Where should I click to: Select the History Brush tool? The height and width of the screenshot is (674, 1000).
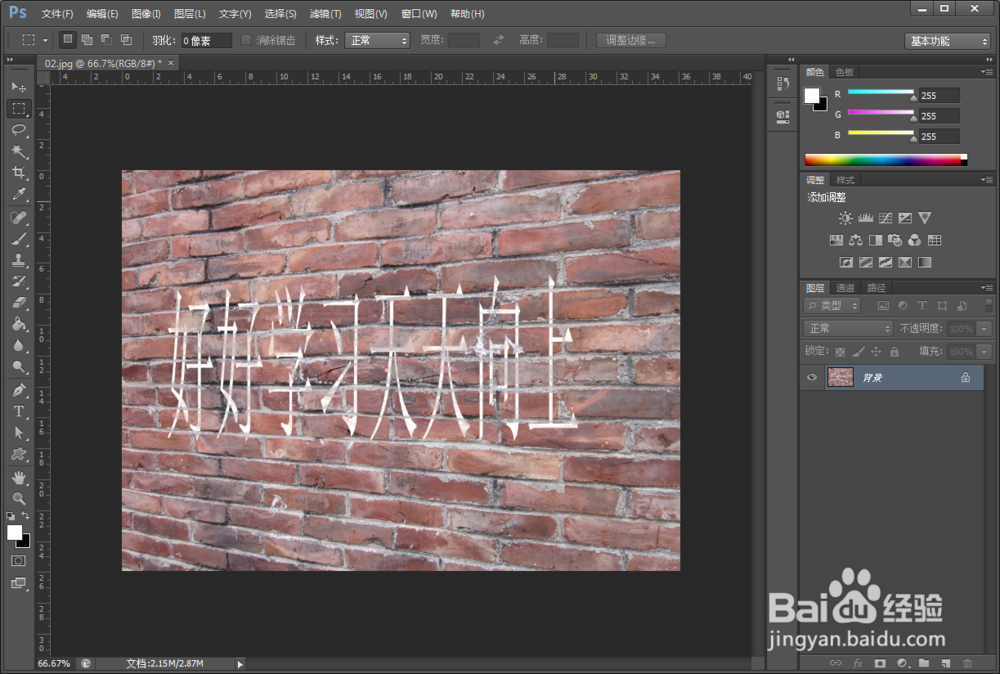click(18, 281)
